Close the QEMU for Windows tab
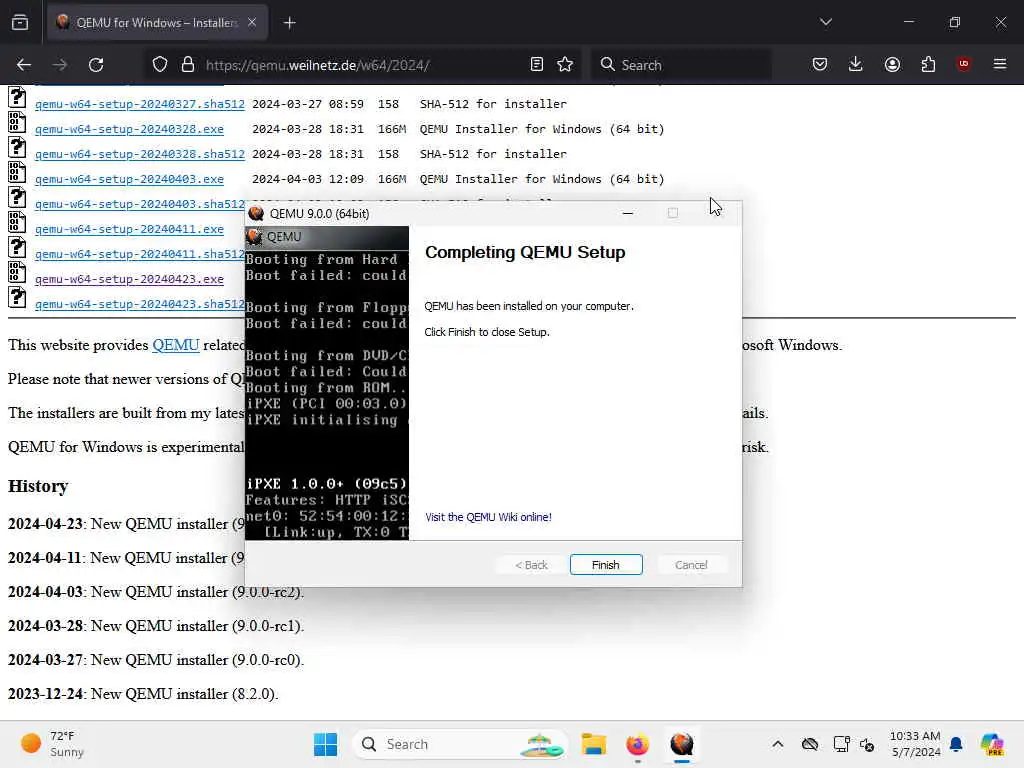The height and width of the screenshot is (768, 1024). (252, 22)
